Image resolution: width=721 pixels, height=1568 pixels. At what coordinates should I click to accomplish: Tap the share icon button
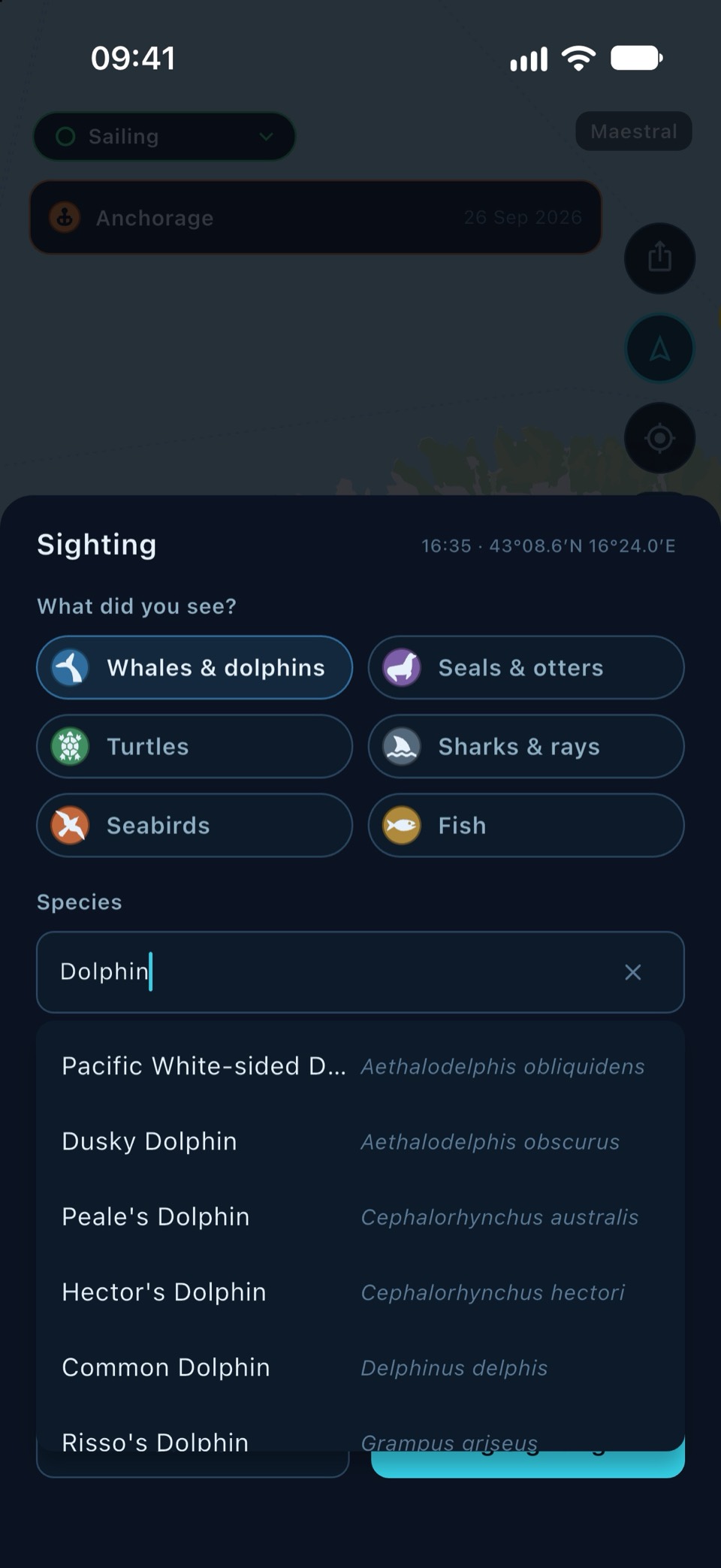tap(659, 258)
